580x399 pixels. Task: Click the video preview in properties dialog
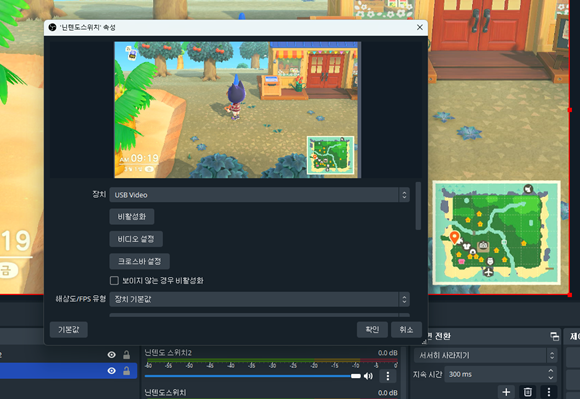click(237, 110)
